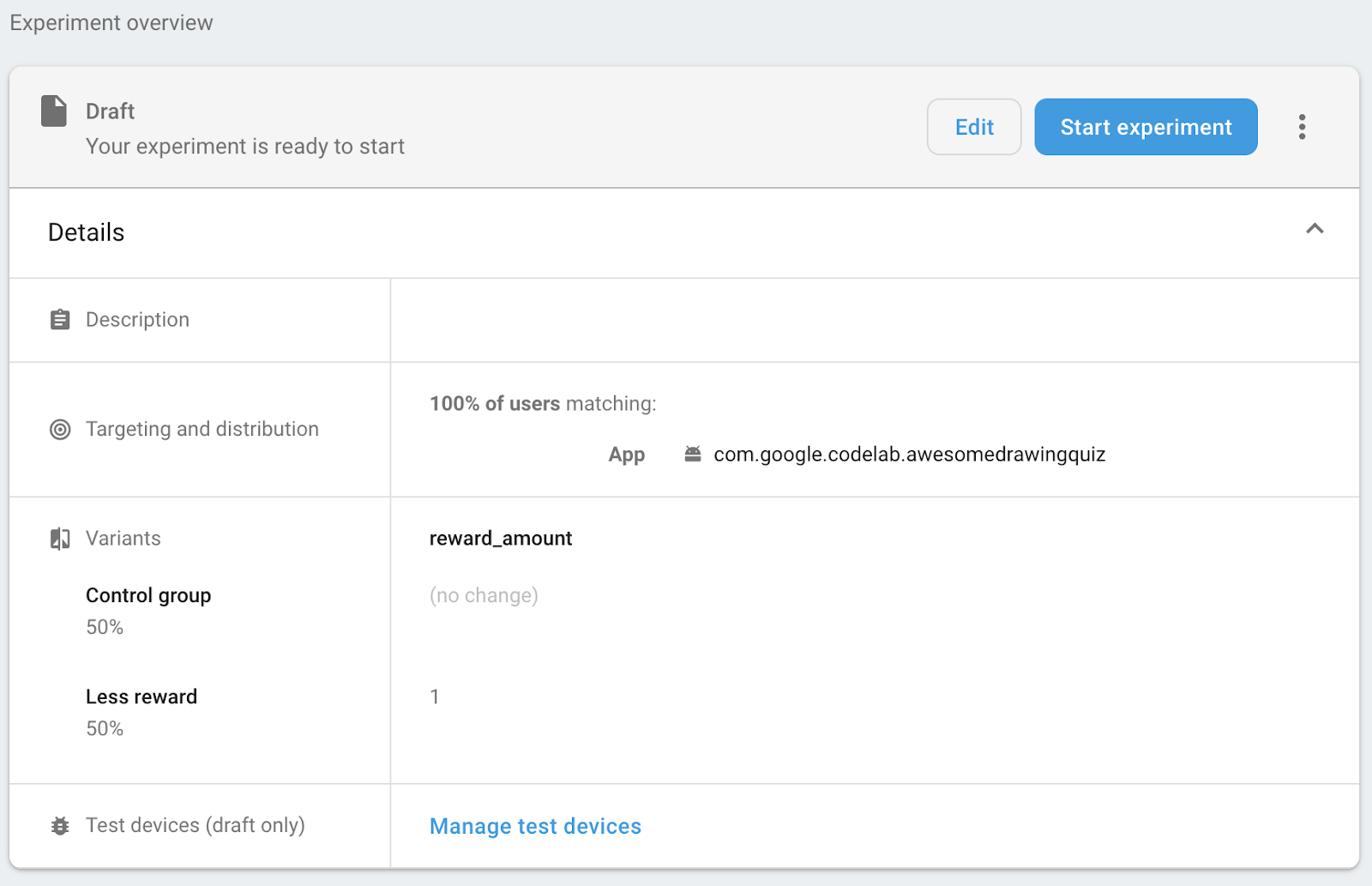Collapse the Details section chevron
This screenshot has width=1372, height=886.
pos(1314,229)
